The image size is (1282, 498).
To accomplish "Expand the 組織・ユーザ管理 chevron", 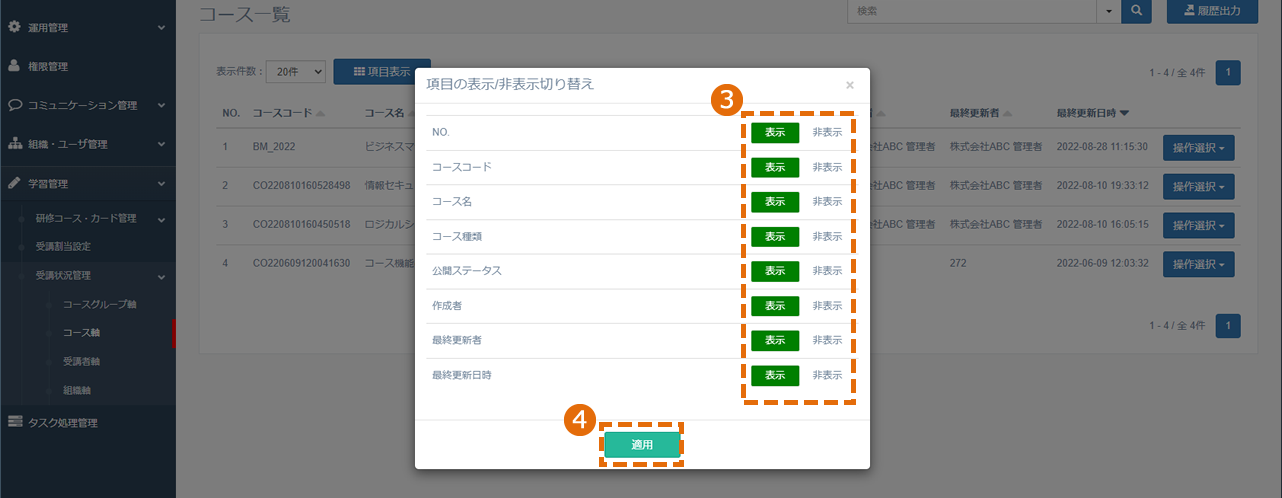I will click(x=161, y=144).
